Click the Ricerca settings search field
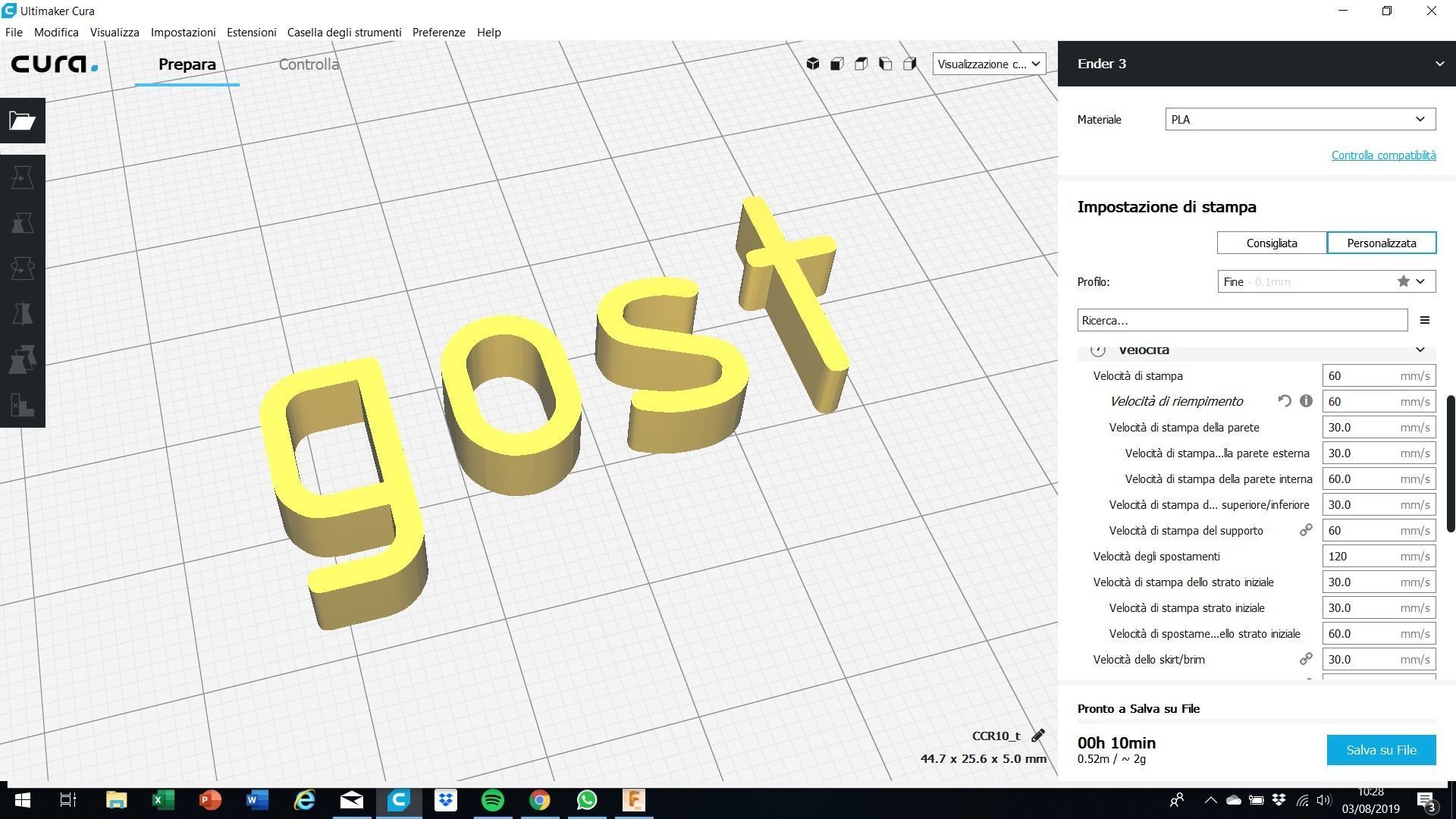This screenshot has width=1456, height=819. 1242,321
